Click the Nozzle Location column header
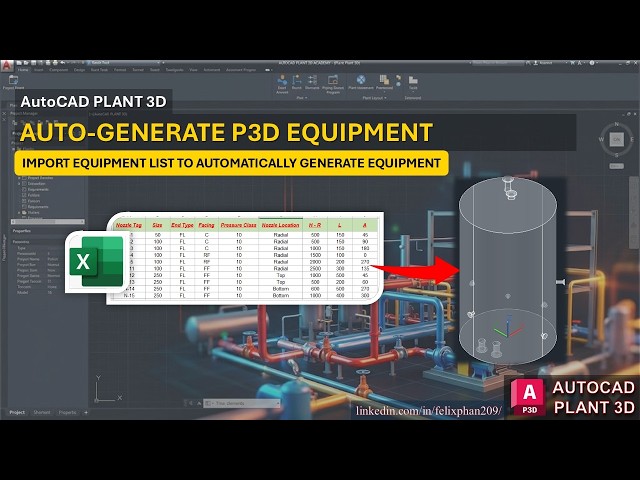Image resolution: width=640 pixels, height=480 pixels. click(280, 225)
